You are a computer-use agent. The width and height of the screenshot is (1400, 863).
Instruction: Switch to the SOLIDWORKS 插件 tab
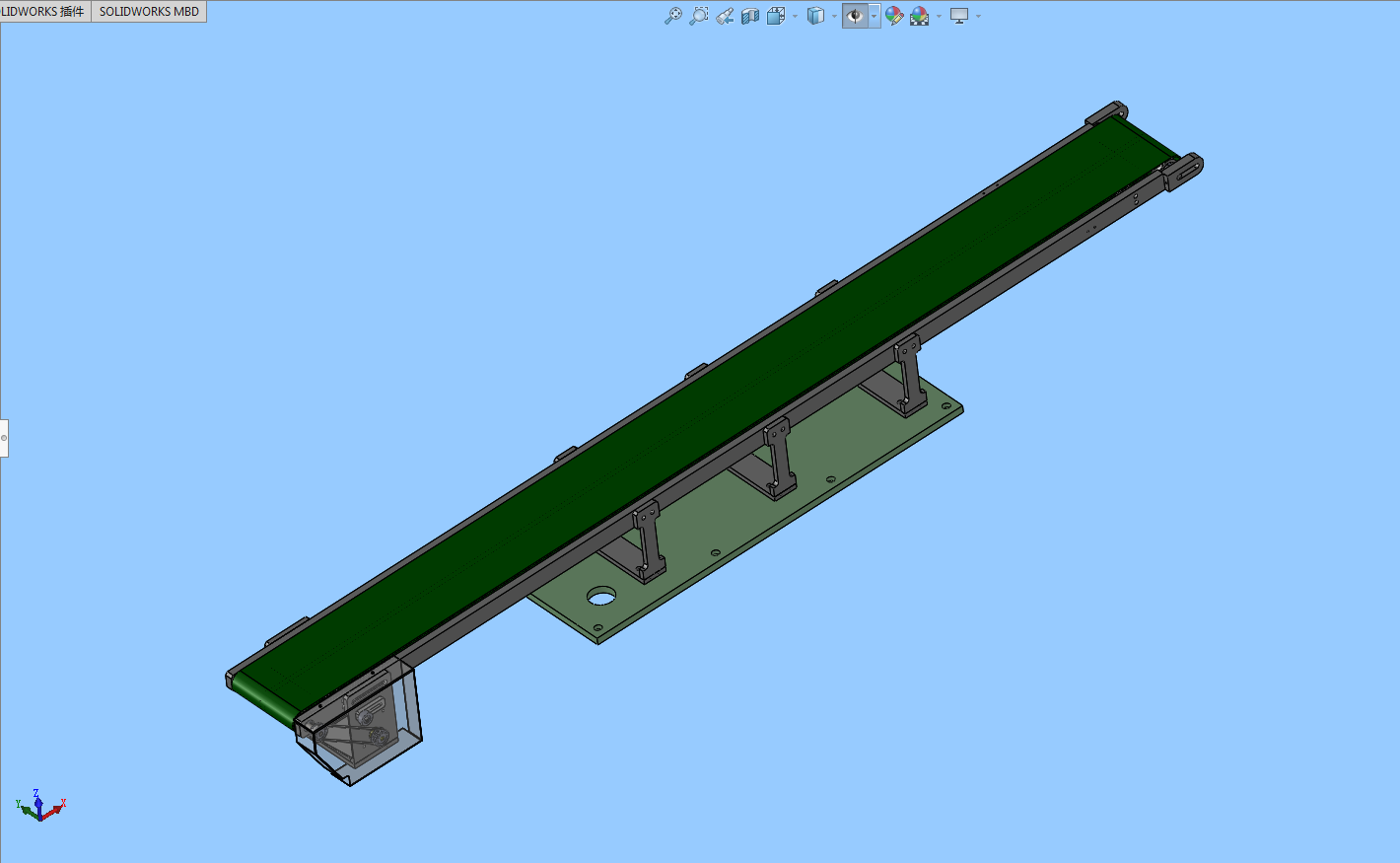pos(45,12)
